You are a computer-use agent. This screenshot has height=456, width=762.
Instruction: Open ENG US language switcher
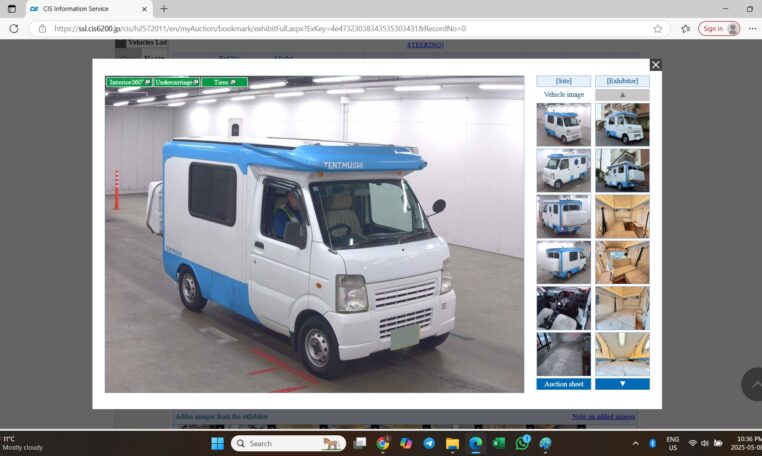(673, 443)
